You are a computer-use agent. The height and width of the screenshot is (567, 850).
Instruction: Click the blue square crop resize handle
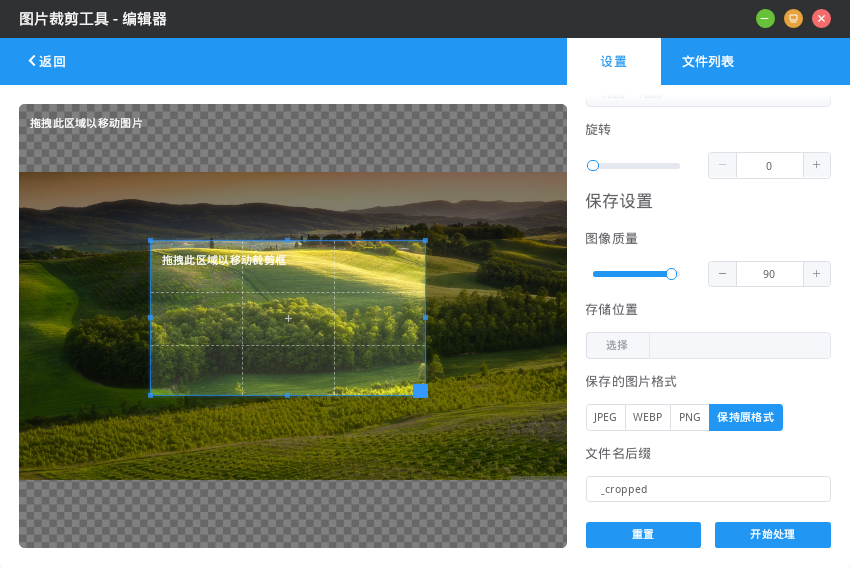point(420,390)
